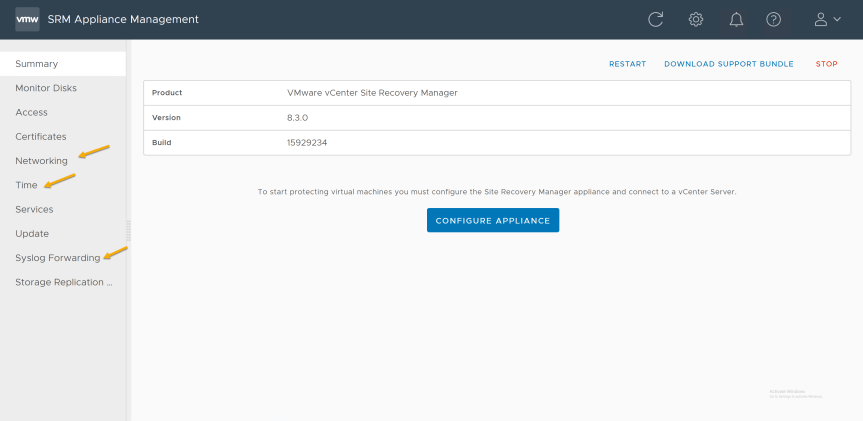
Task: Click the version value 8.3.0
Action: 297,118
